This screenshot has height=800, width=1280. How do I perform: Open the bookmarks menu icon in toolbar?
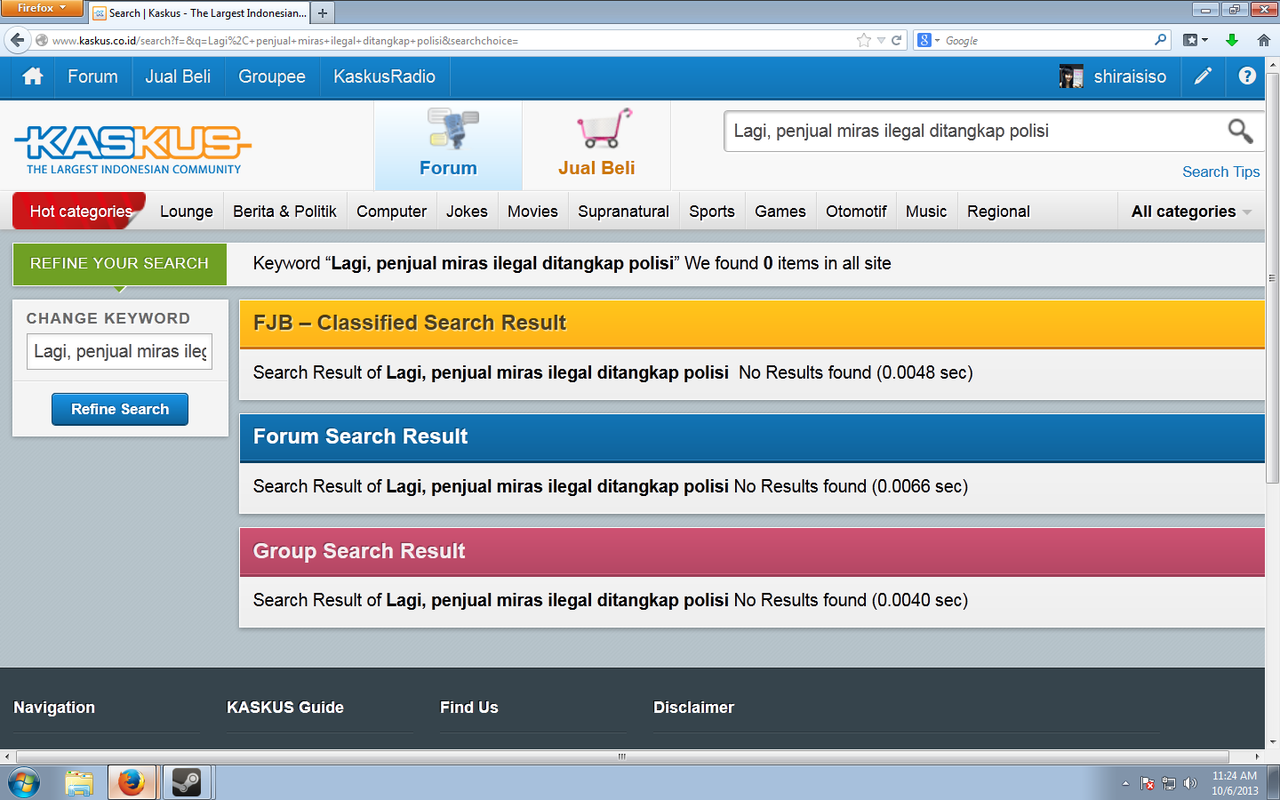coord(1195,40)
